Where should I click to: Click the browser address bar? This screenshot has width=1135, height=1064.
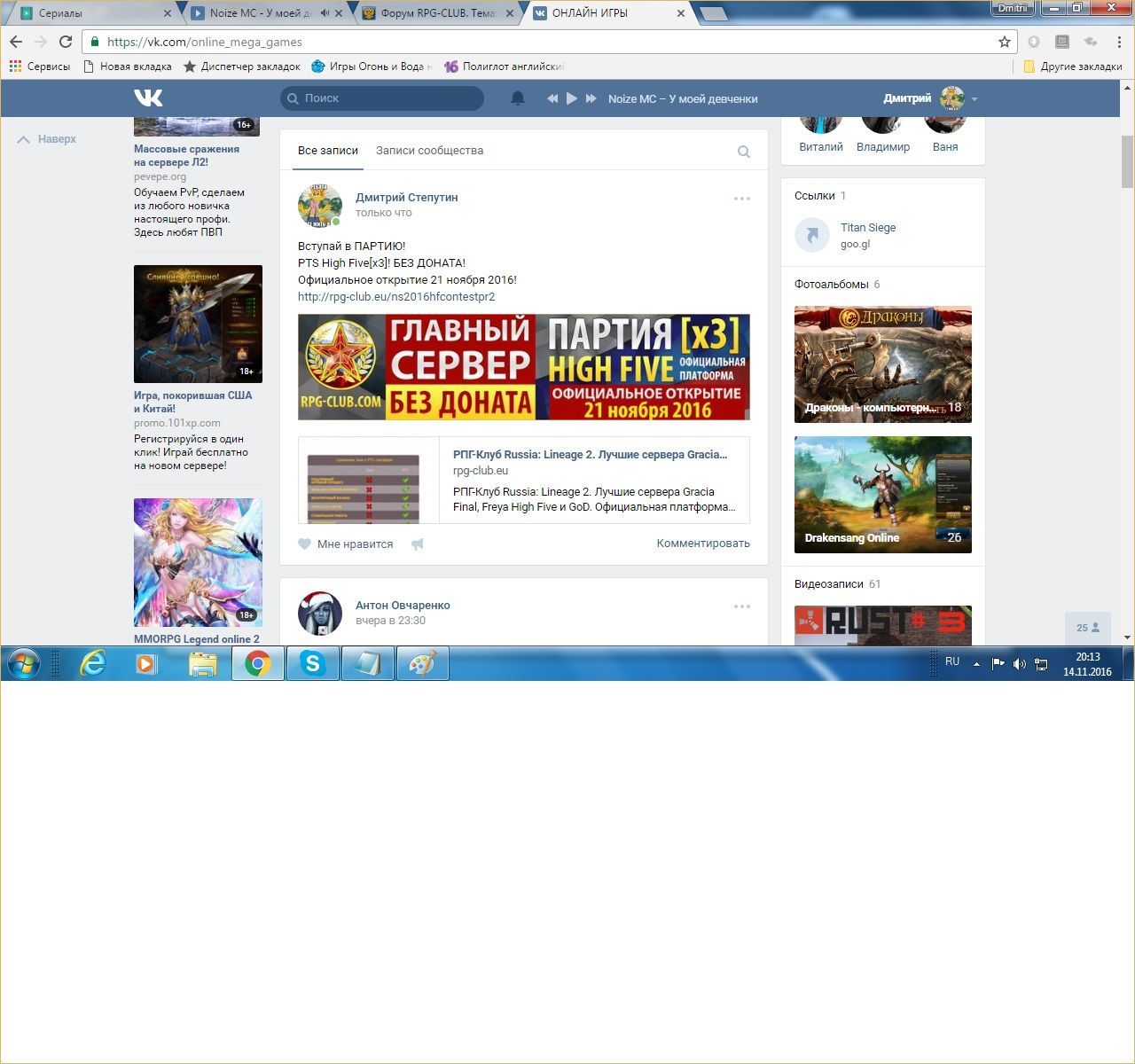tap(550, 42)
